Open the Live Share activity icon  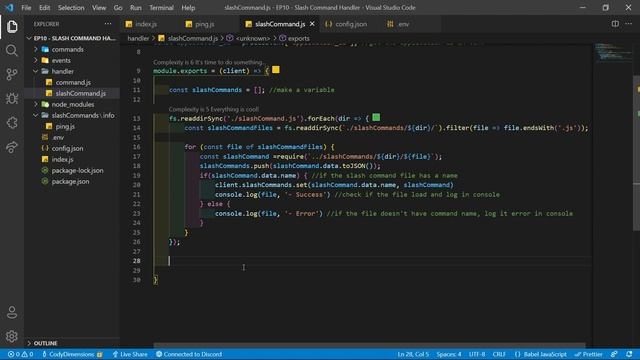(x=12, y=147)
